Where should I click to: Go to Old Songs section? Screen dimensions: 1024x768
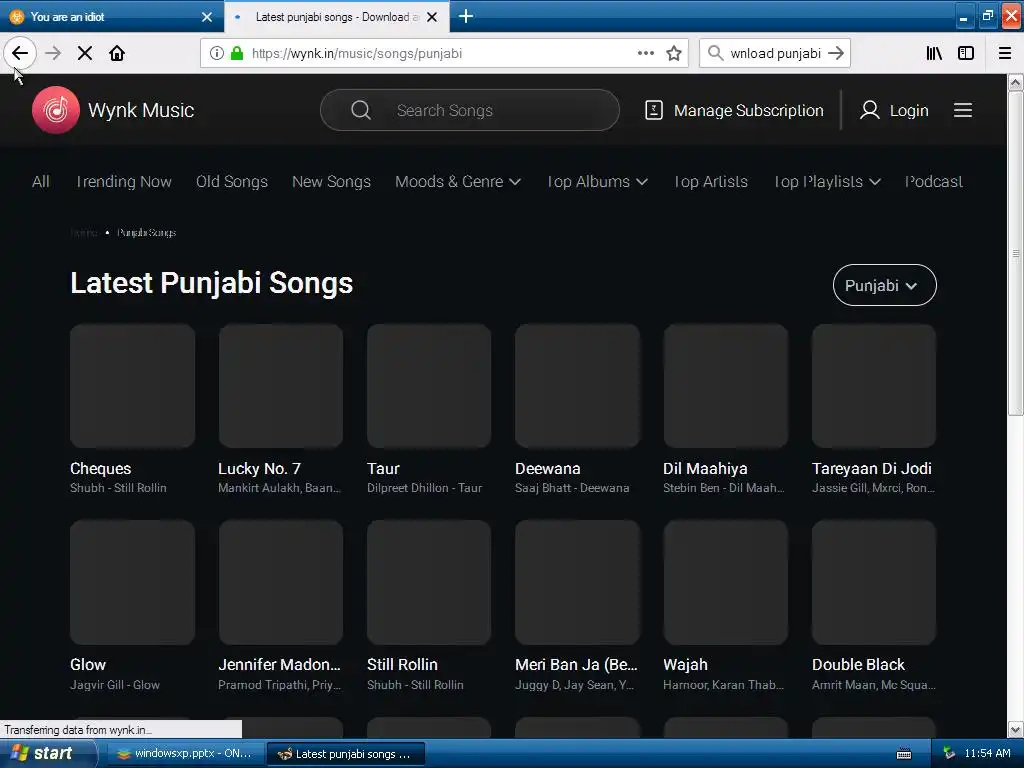(x=232, y=182)
